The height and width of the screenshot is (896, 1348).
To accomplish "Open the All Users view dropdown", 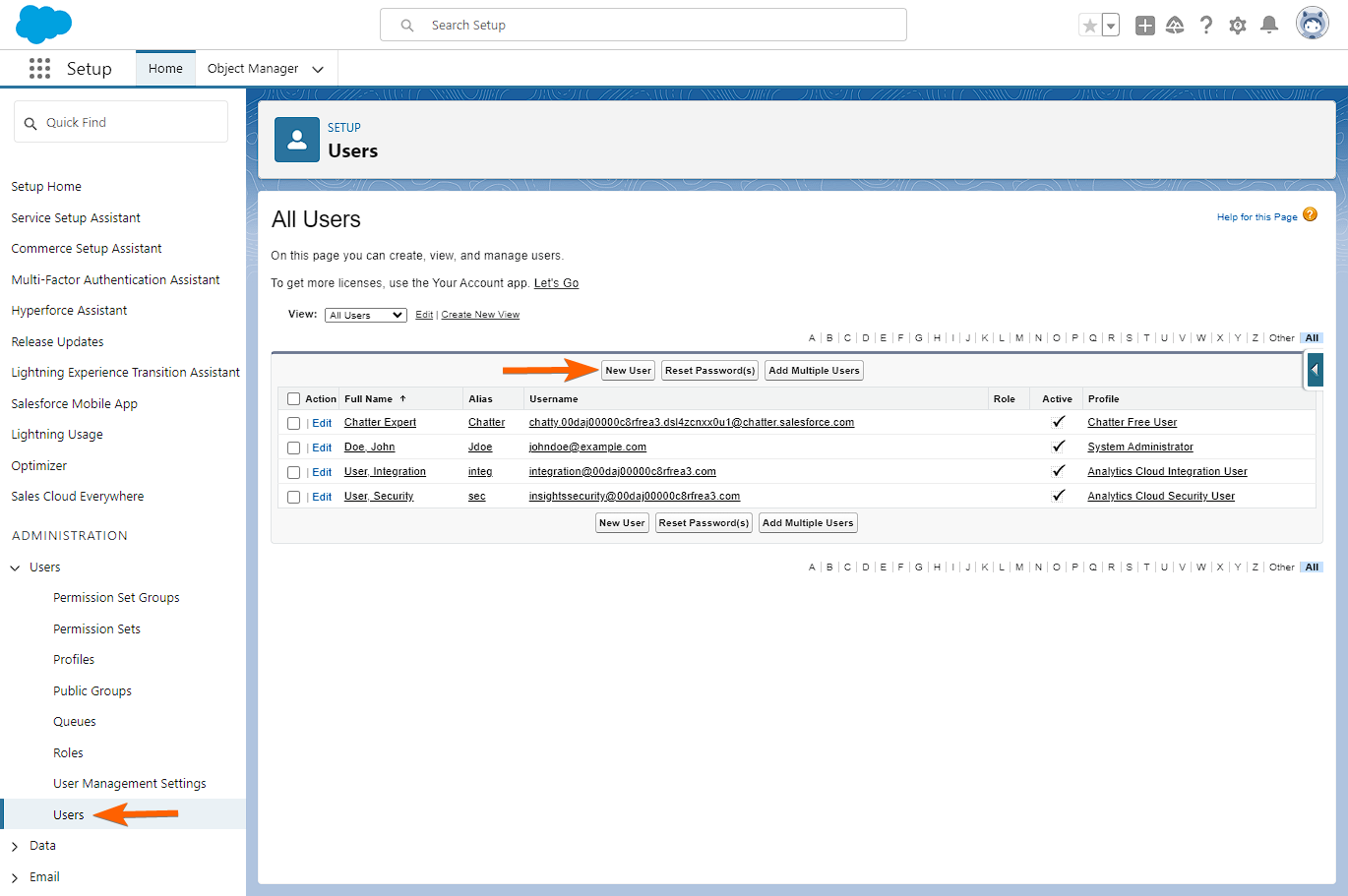I will [365, 316].
